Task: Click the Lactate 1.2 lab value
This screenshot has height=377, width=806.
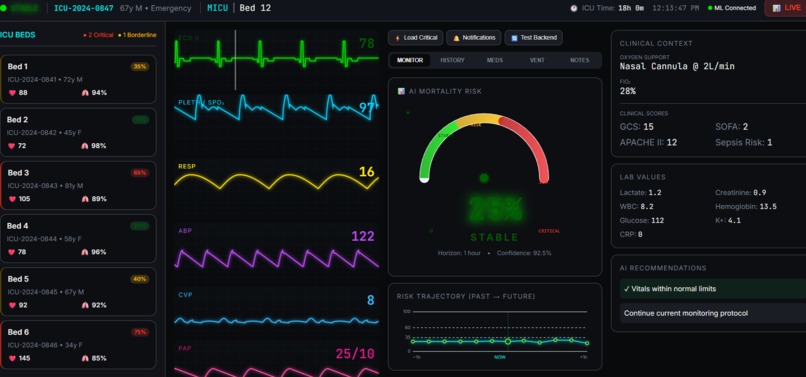Action: pyautogui.click(x=640, y=192)
